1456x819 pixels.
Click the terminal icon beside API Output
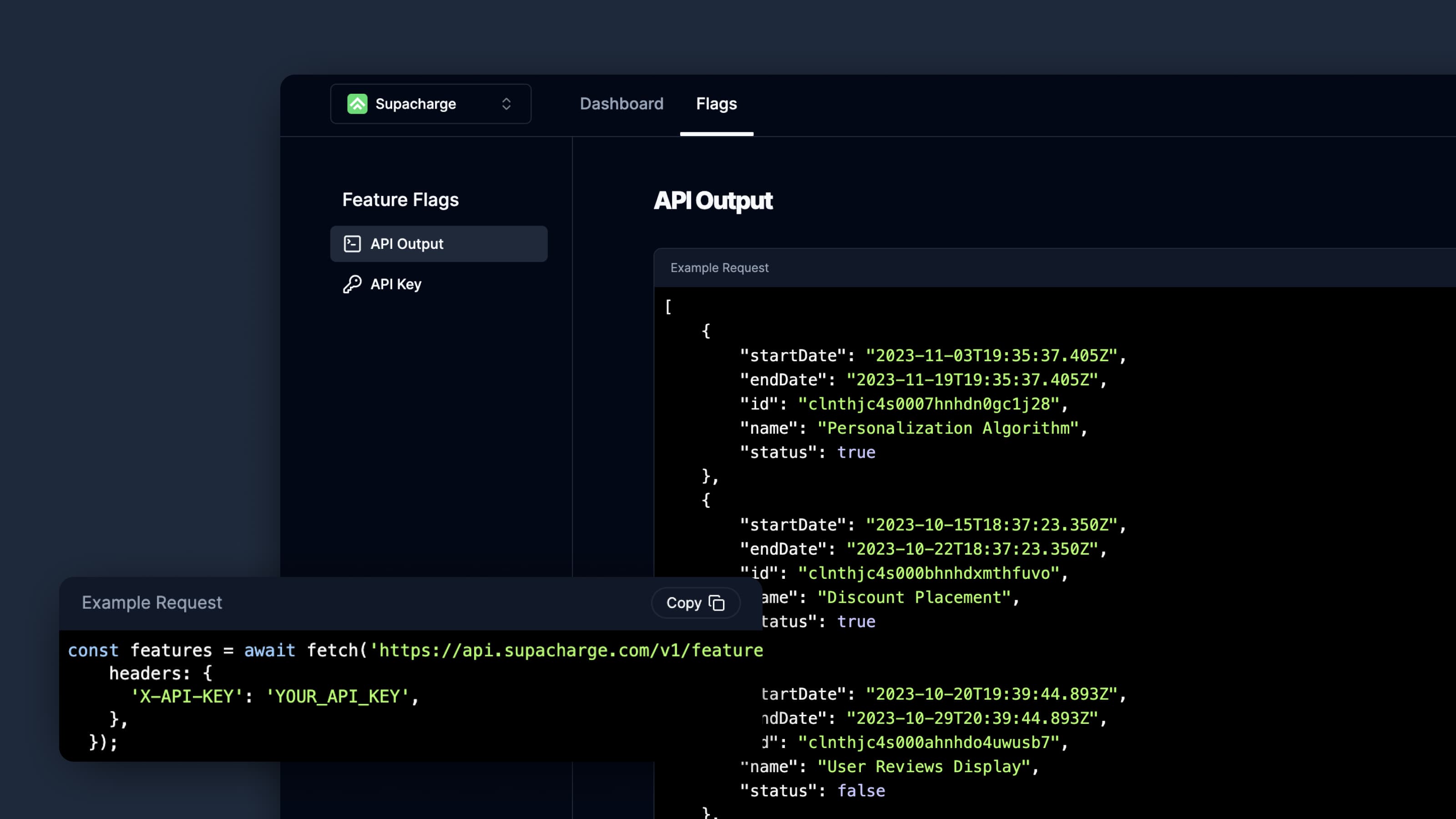click(x=352, y=243)
